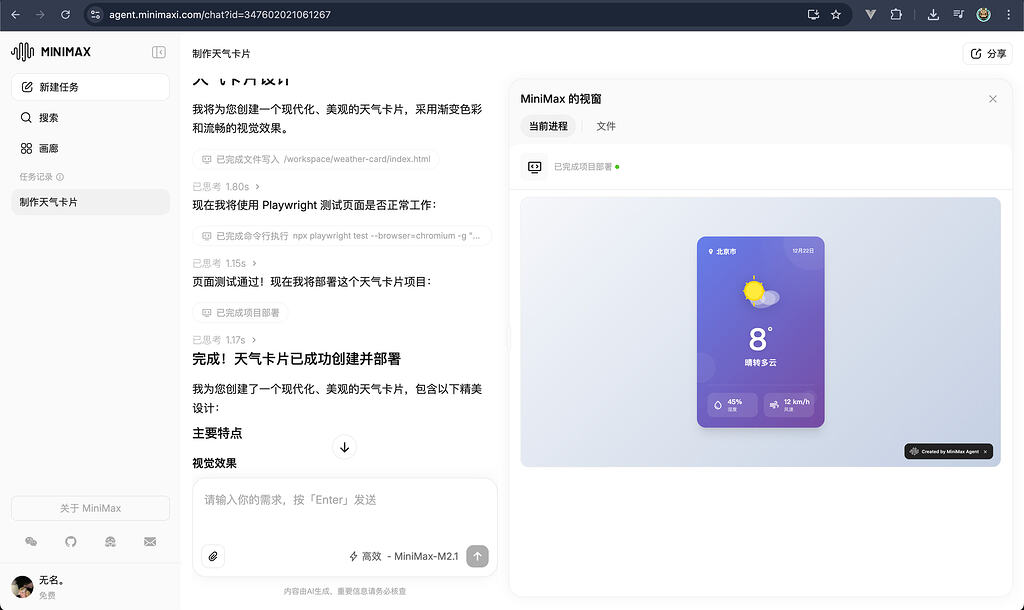Click the 北京市 location in weather card

(x=722, y=251)
